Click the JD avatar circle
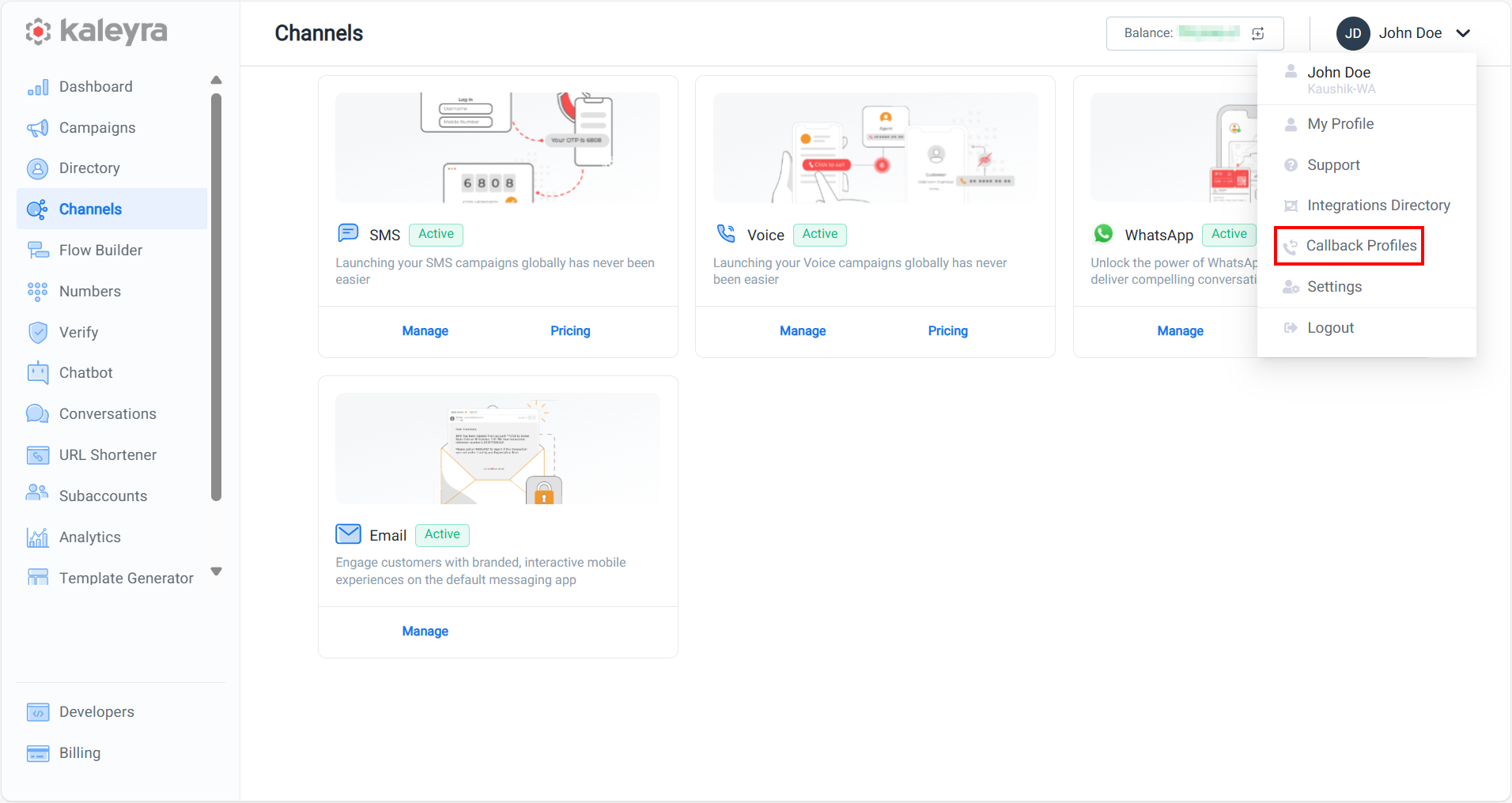The image size is (1512, 803). coord(1353,33)
